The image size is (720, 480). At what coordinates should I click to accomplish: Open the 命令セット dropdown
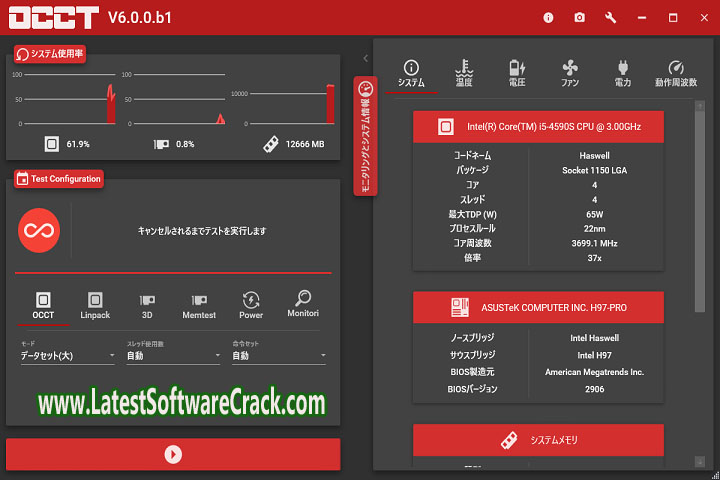tap(278, 356)
